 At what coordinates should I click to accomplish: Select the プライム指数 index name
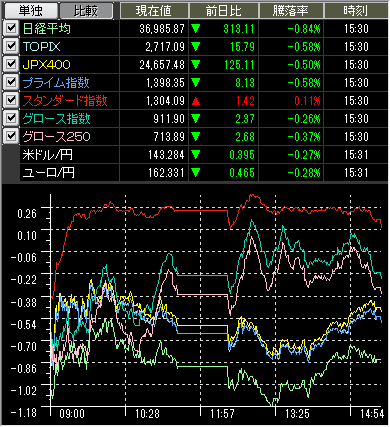tap(56, 83)
